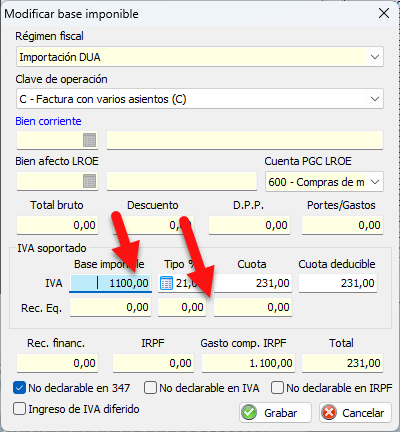Screen dimensions: 400x432
Task: Click the red cross icon on Cancelar
Action: point(329,413)
